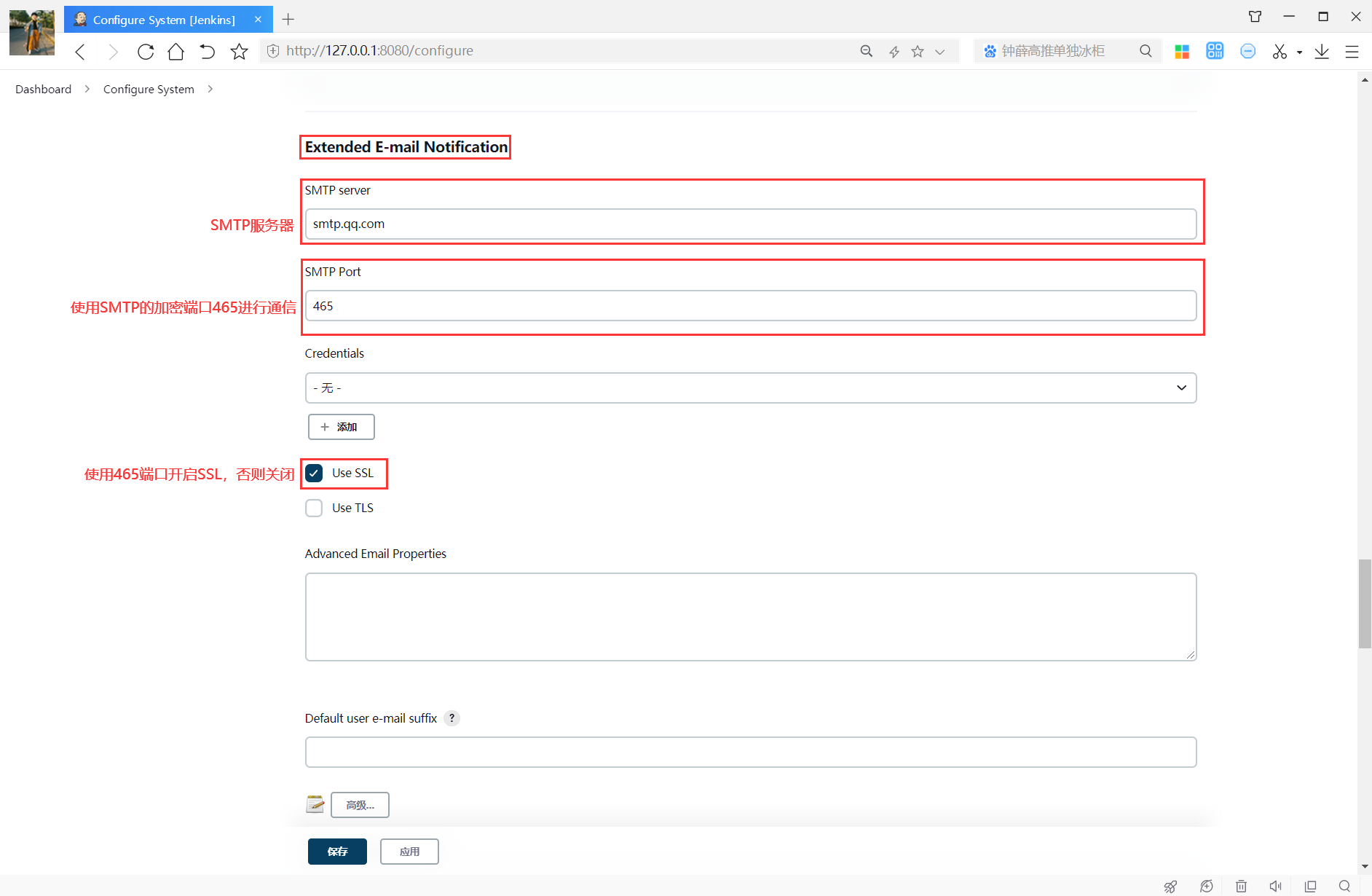
Task: Expand the screenshot tool dropdown arrow
Action: coord(1299,52)
